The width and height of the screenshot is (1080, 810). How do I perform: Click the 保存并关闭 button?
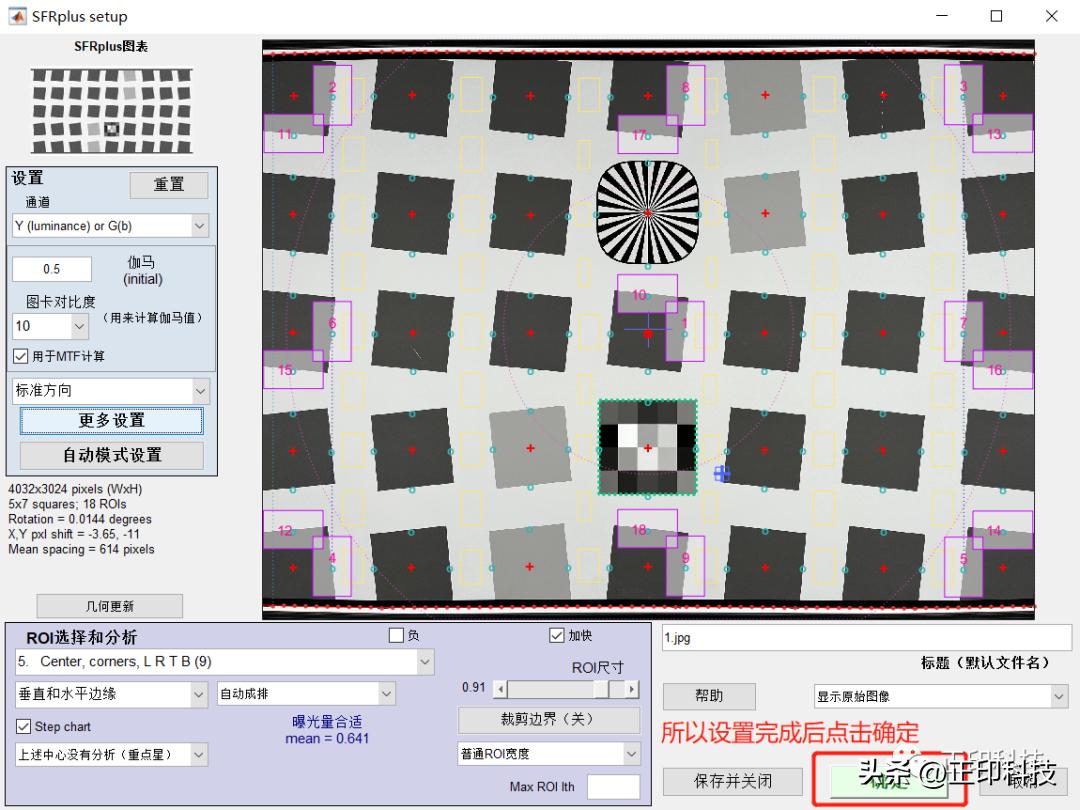coord(733,781)
